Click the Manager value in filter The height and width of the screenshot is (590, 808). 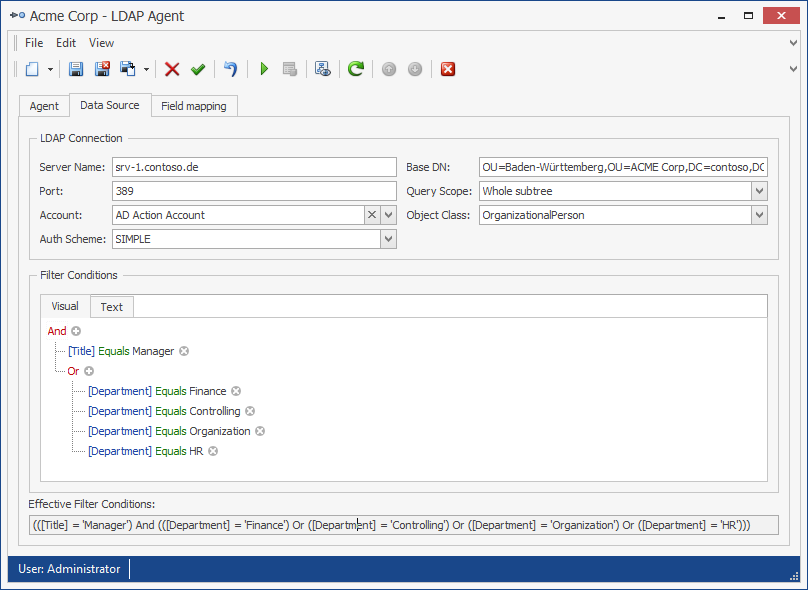pos(153,351)
